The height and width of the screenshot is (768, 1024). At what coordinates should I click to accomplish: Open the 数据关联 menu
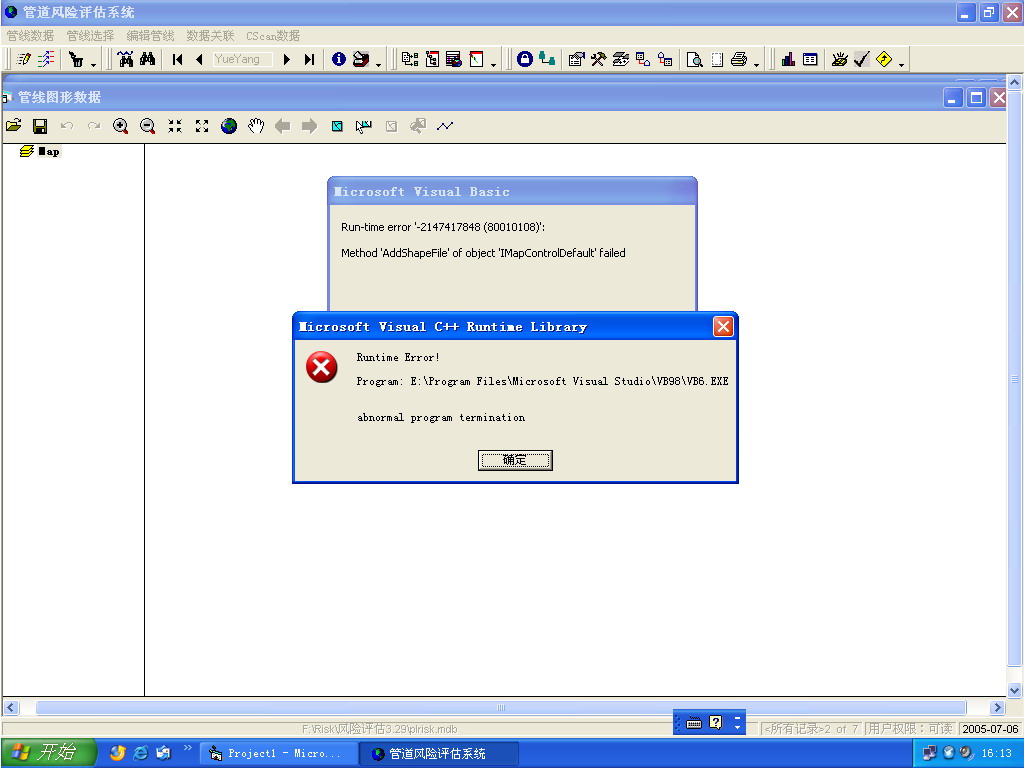(x=210, y=36)
